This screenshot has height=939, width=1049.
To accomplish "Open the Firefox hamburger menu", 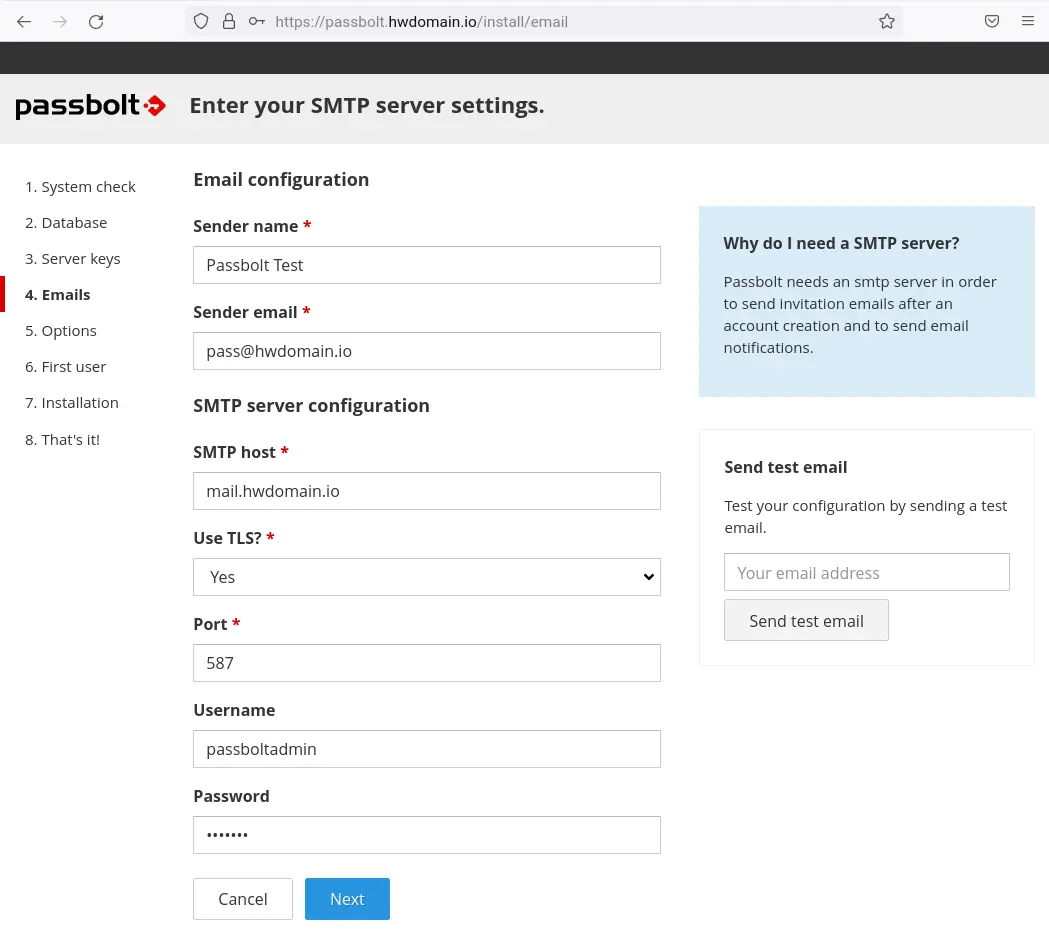I will (x=1028, y=21).
